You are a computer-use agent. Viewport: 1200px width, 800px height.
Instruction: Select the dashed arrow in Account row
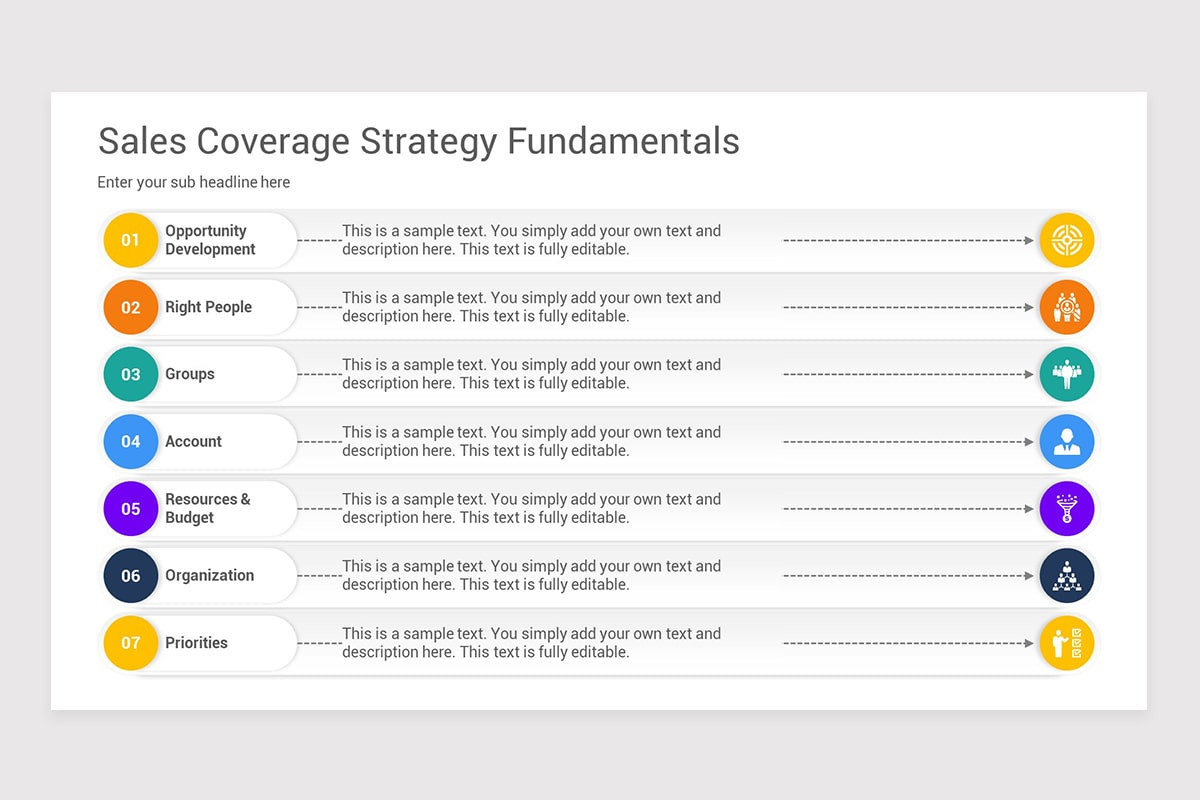click(x=909, y=441)
